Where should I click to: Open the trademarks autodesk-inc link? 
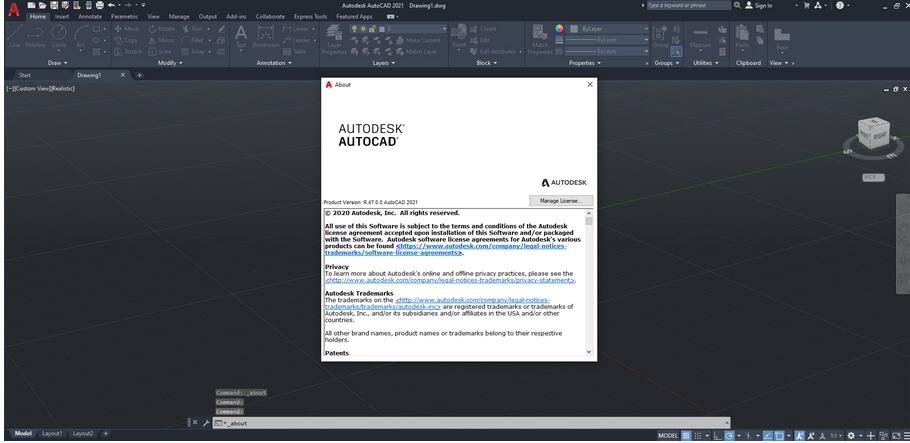tap(437, 304)
